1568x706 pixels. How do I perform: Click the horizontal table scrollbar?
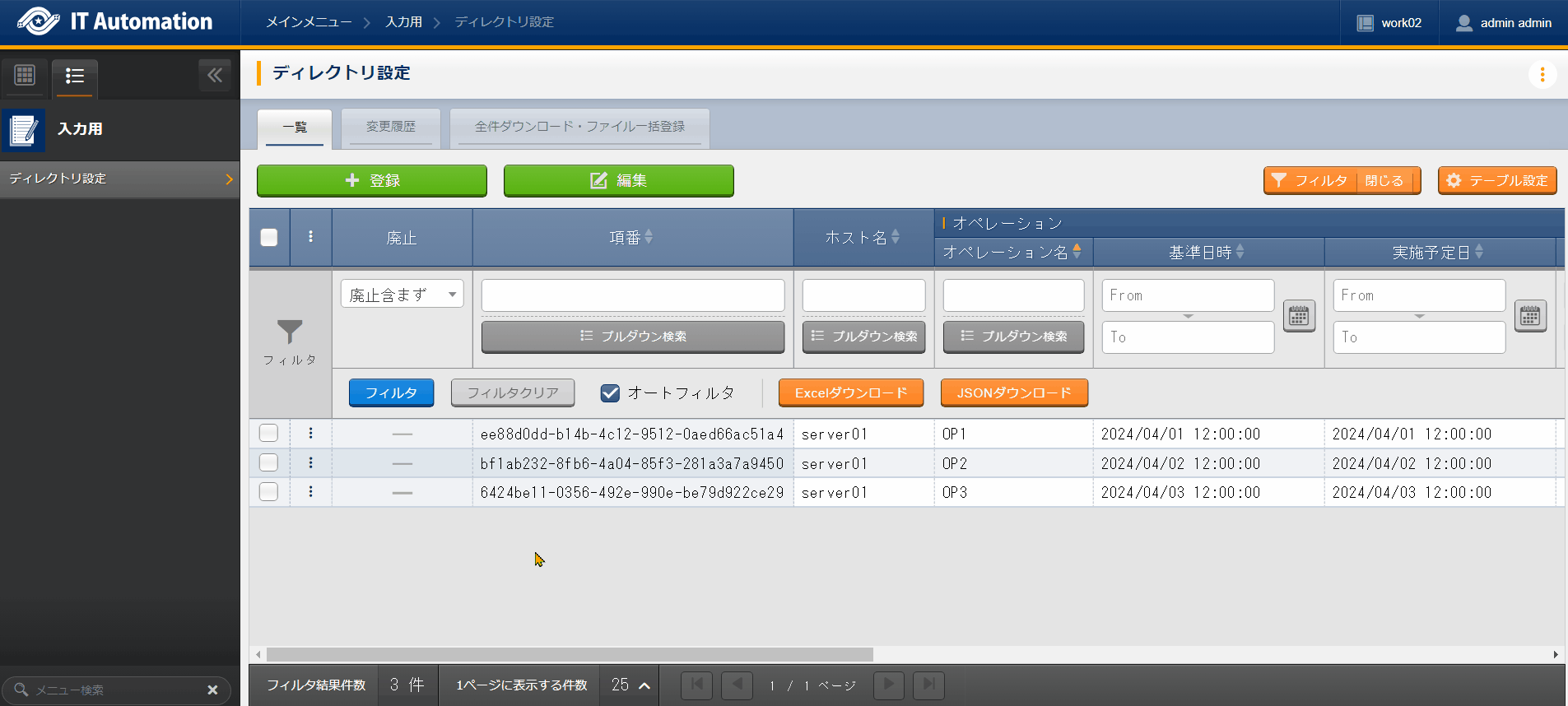point(570,655)
